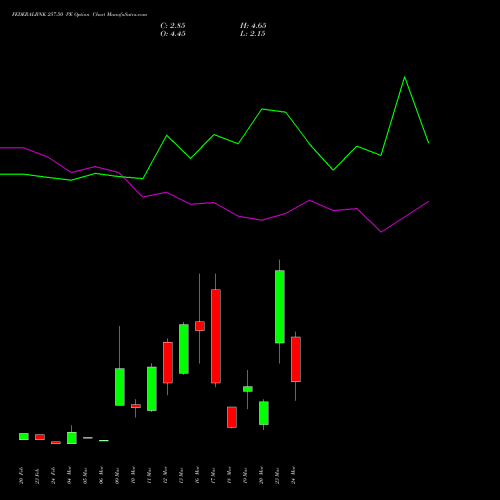Click the FEDERALBNK PE Option chart title

tap(79, 15)
